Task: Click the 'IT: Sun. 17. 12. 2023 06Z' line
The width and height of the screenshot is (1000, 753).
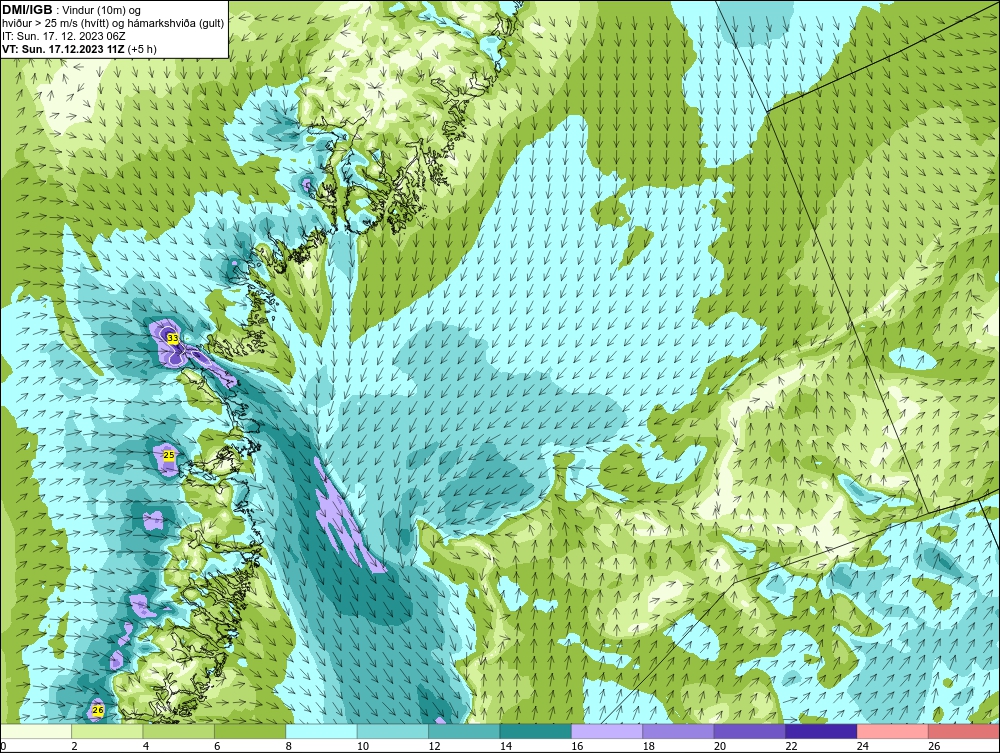Action: pyautogui.click(x=64, y=36)
